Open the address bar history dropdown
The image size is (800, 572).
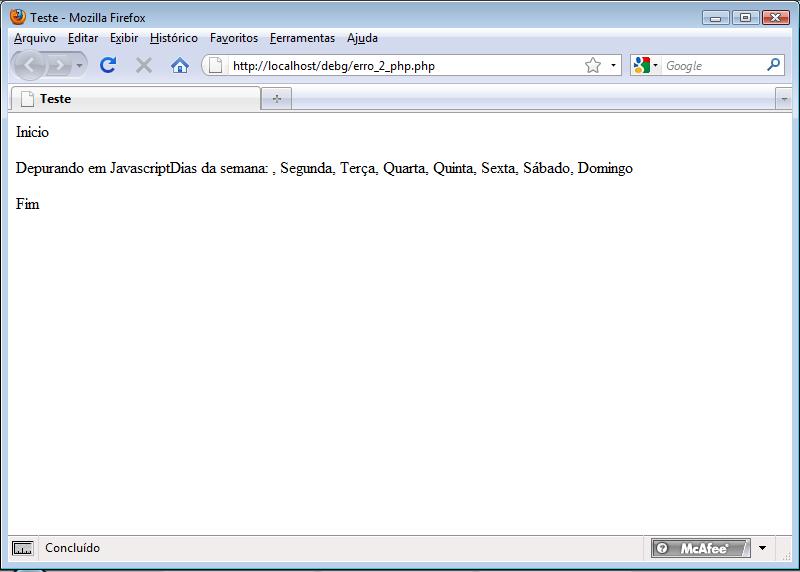pos(613,65)
